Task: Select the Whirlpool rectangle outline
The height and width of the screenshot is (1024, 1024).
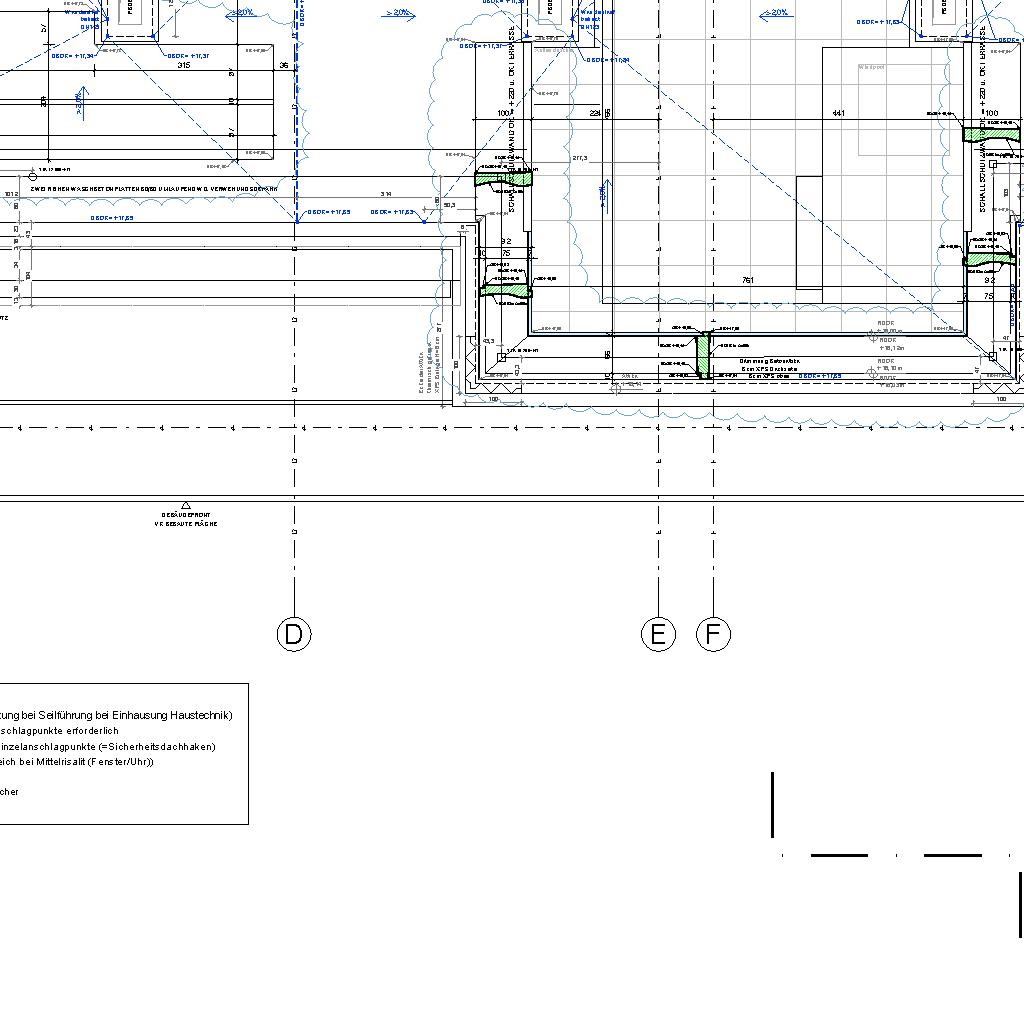Action: click(904, 110)
